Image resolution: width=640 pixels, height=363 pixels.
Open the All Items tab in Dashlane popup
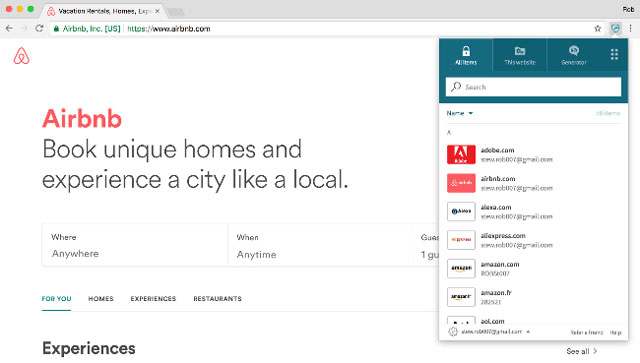[x=466, y=55]
